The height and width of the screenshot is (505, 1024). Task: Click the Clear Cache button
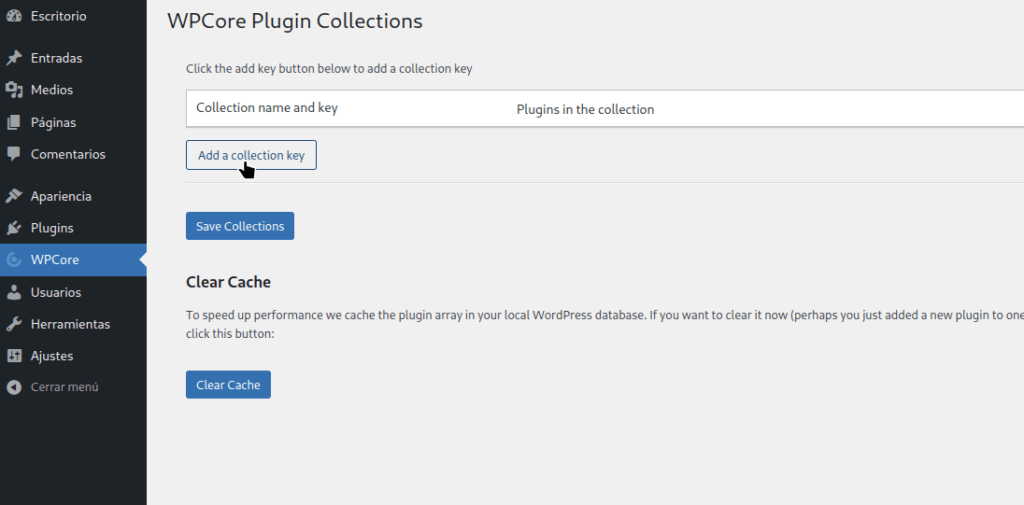coord(228,385)
